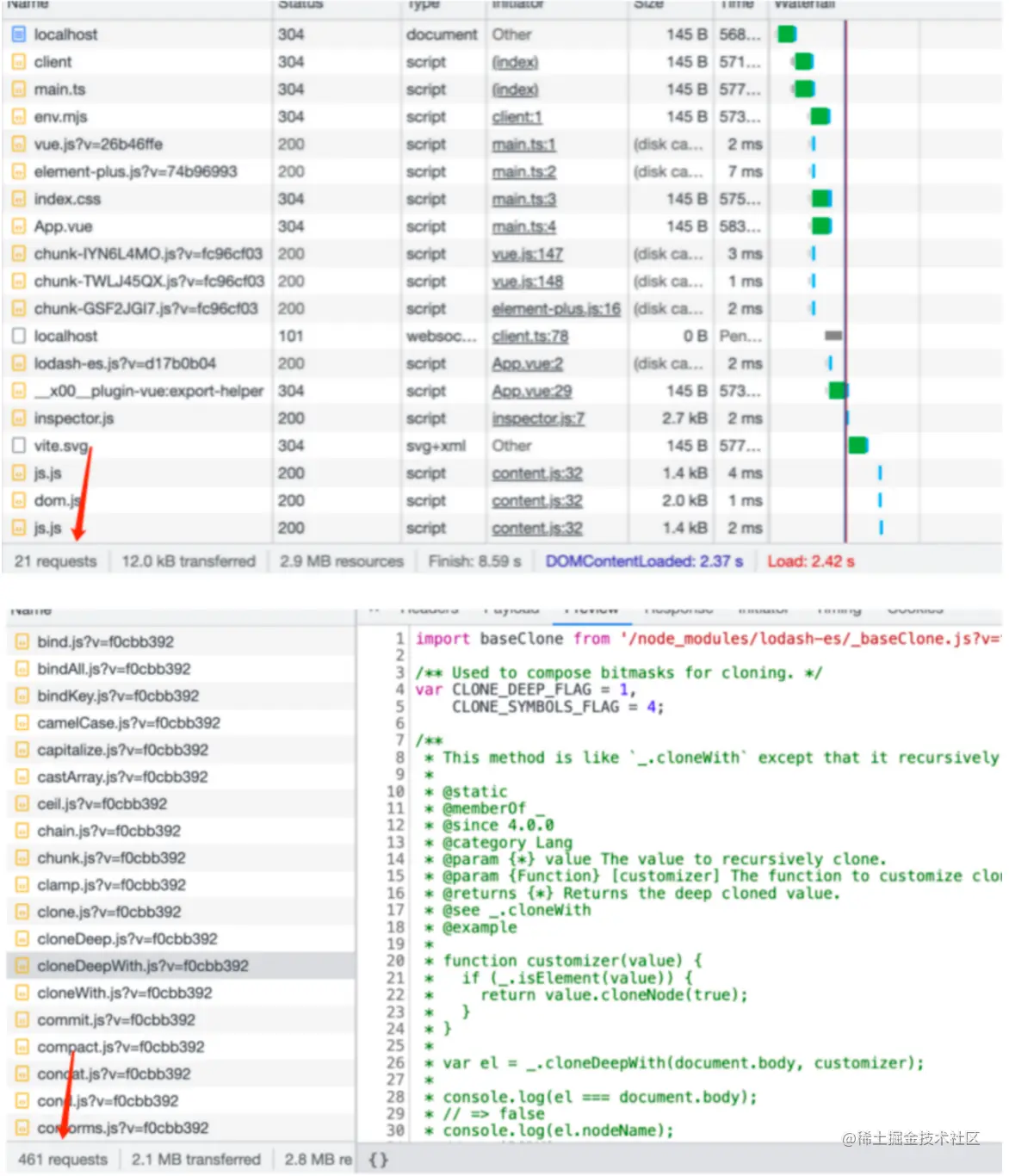Viewport: 1009px width, 1176px height.
Task: Click the document icon beside the first localhost request
Action: (x=19, y=34)
